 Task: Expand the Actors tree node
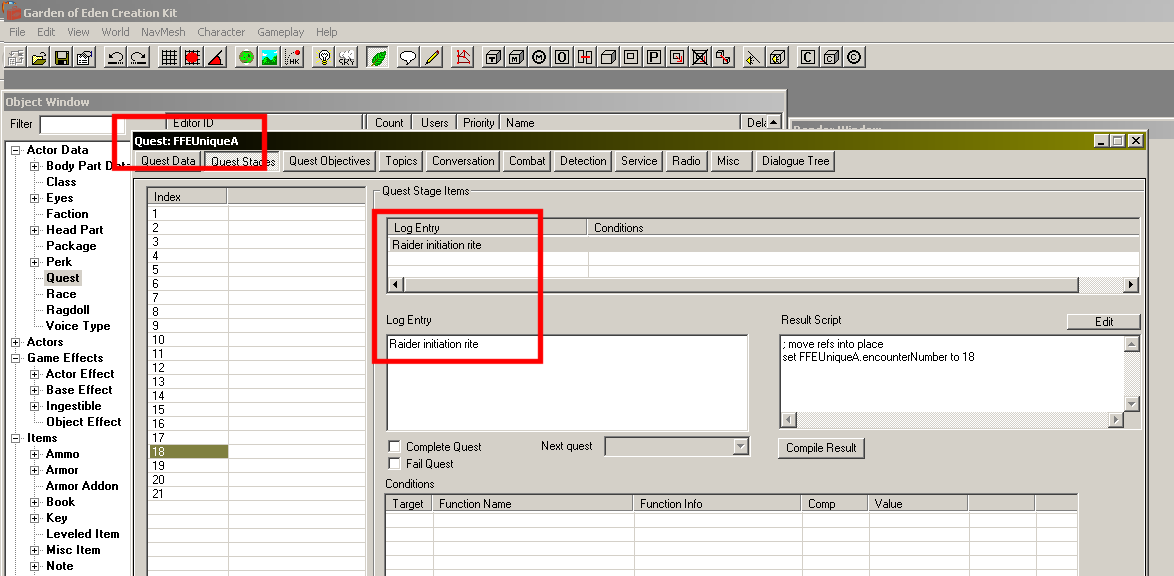[15, 342]
